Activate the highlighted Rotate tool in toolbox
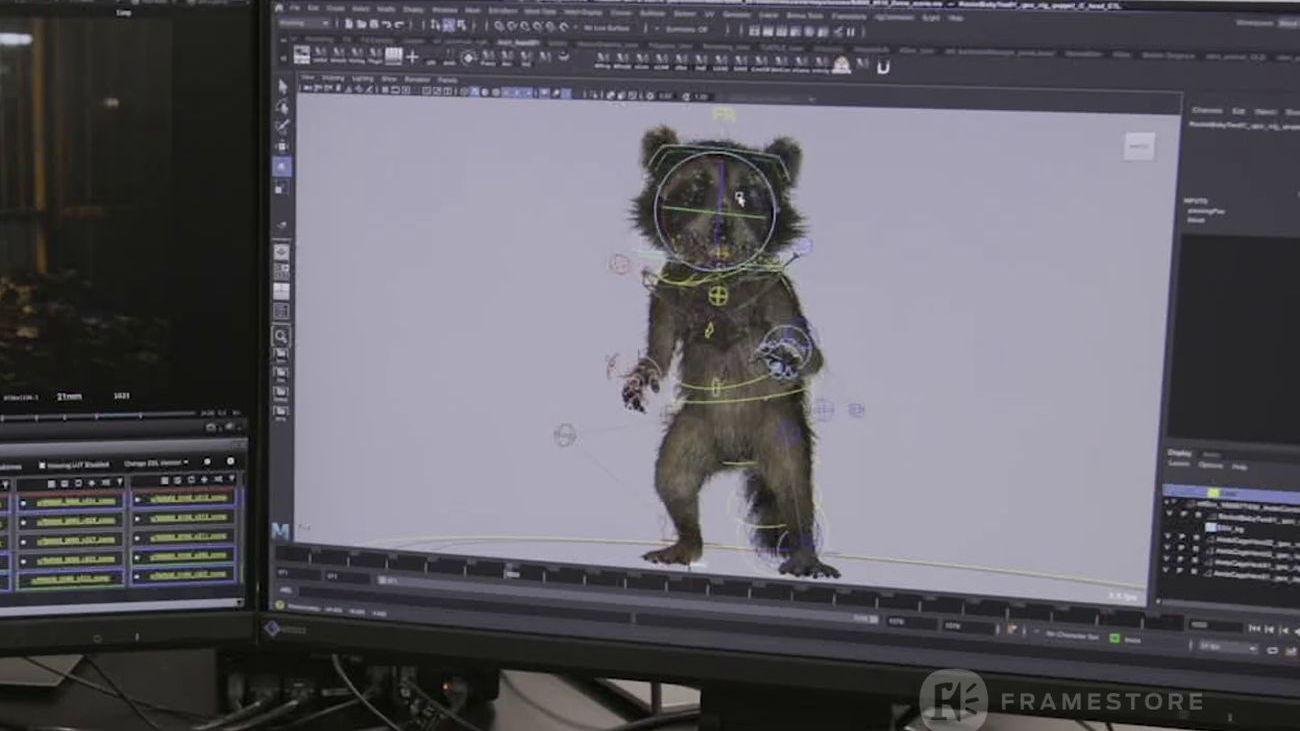 point(282,166)
